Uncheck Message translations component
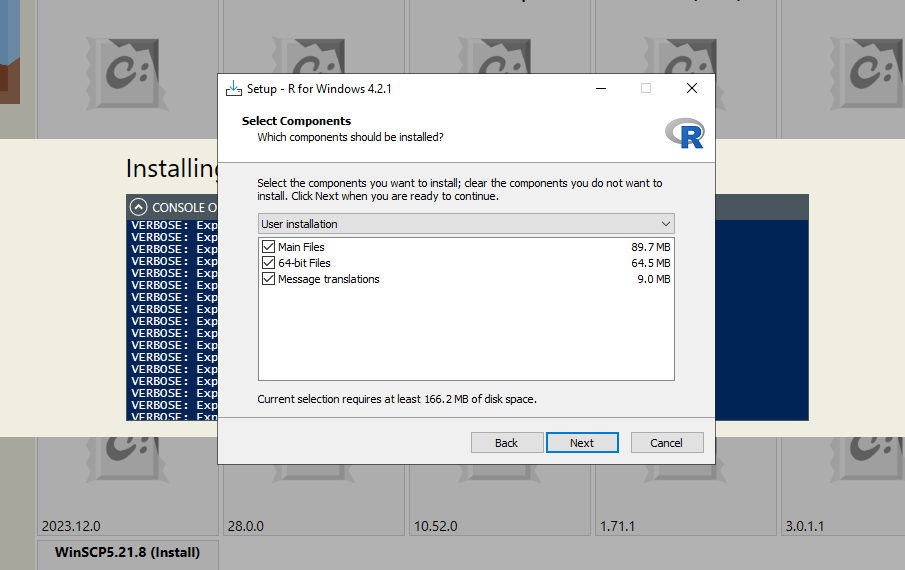Image resolution: width=905 pixels, height=570 pixels. (268, 279)
